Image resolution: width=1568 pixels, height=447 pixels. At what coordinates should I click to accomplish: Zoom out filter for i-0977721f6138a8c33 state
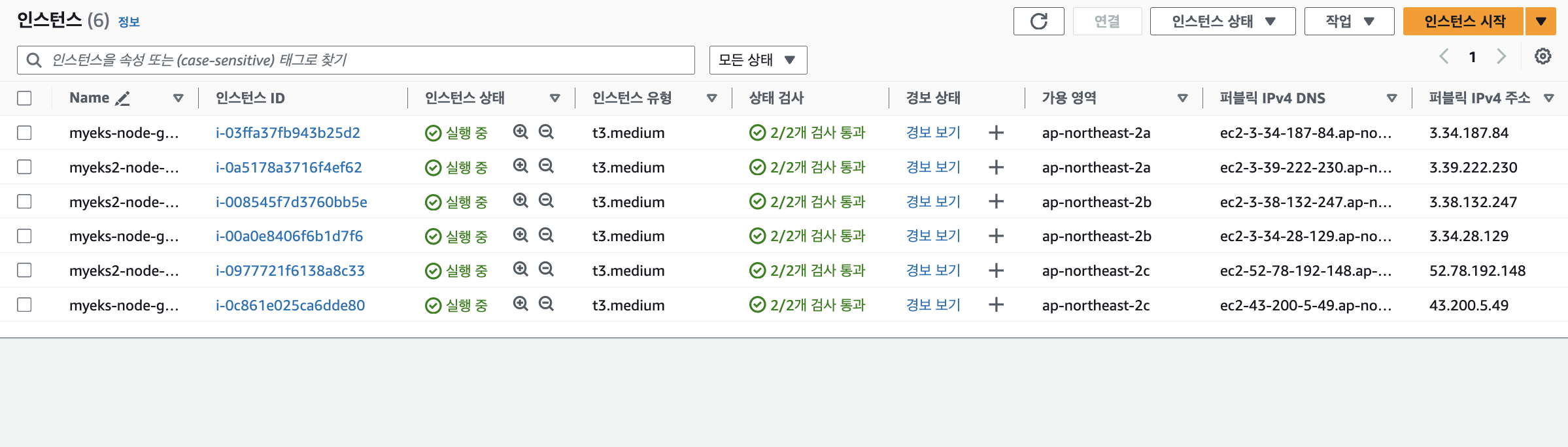[x=546, y=269]
